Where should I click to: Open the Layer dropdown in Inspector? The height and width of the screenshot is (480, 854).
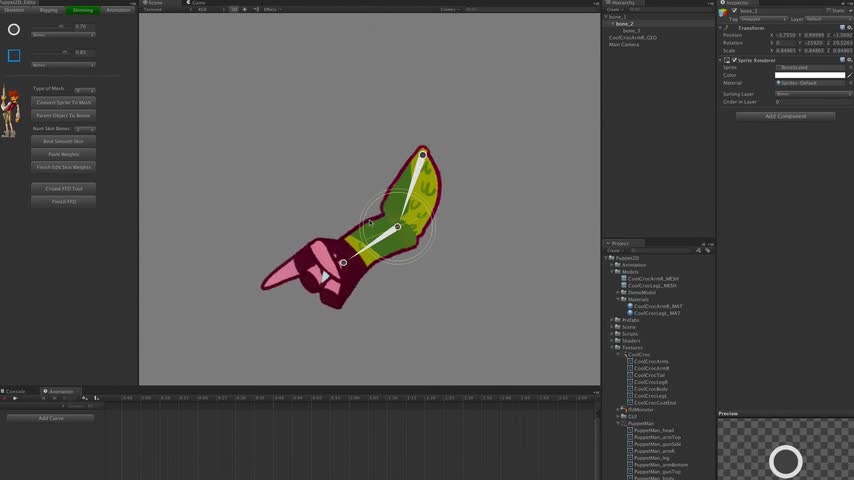point(828,19)
